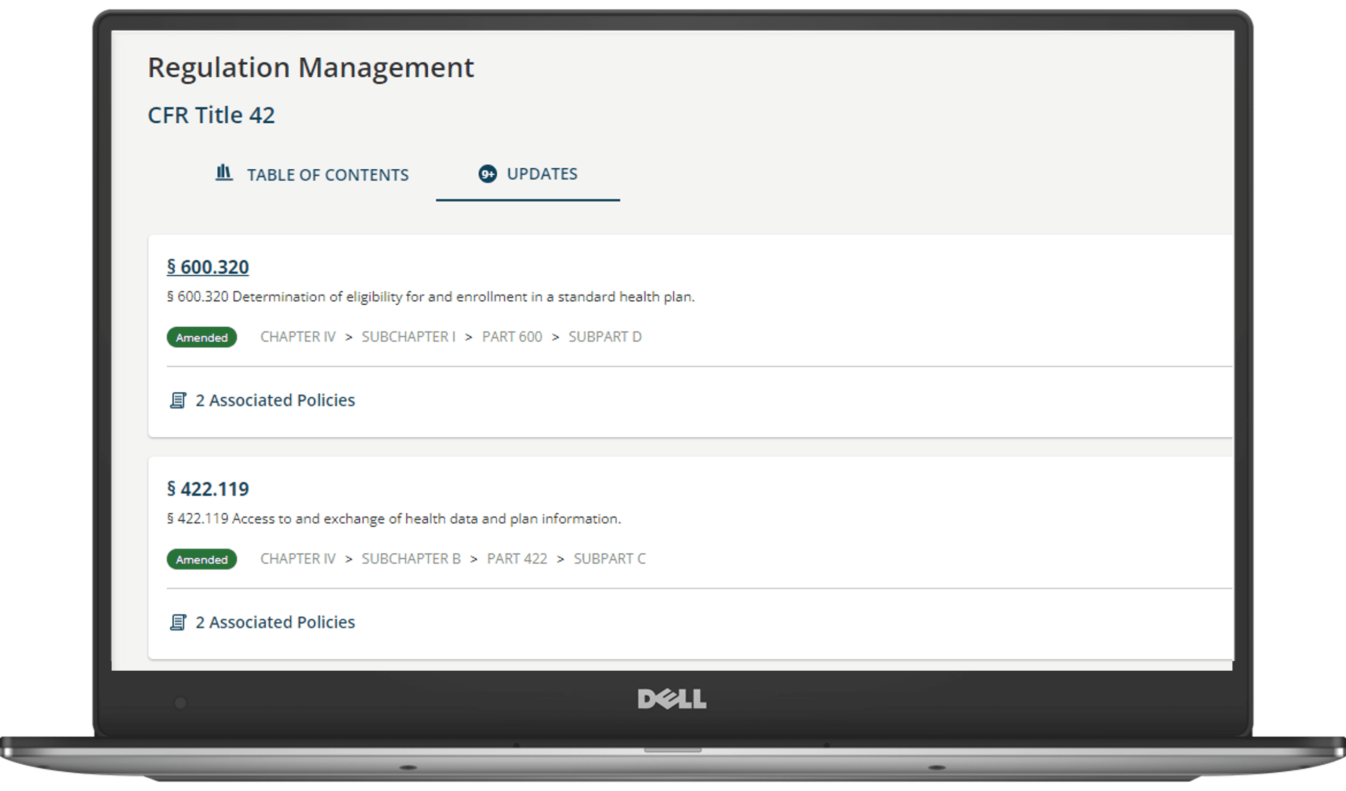
Task: Navigate to PART 600 via its breadcrumb
Action: pyautogui.click(x=512, y=337)
